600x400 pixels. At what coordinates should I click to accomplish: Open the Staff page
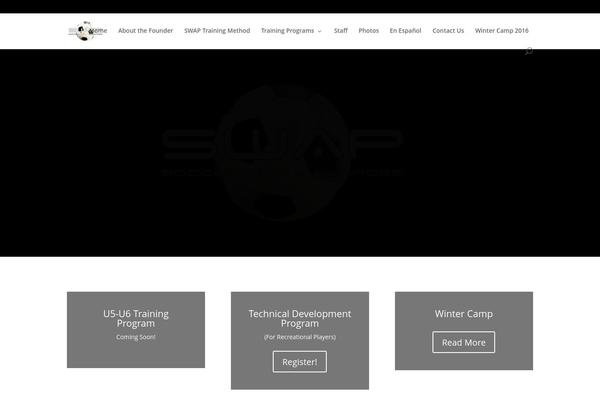tap(341, 31)
